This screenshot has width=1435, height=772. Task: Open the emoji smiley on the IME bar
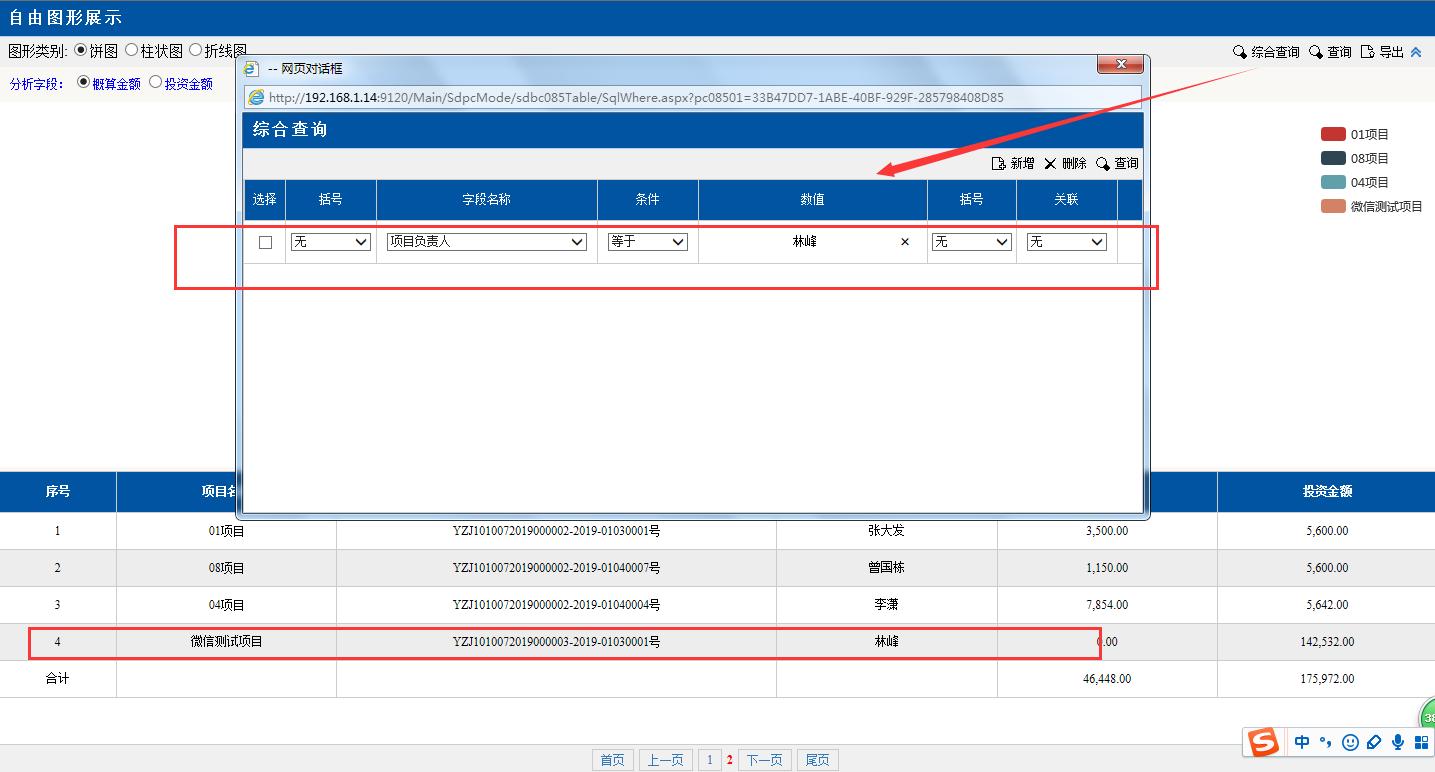click(x=1350, y=742)
